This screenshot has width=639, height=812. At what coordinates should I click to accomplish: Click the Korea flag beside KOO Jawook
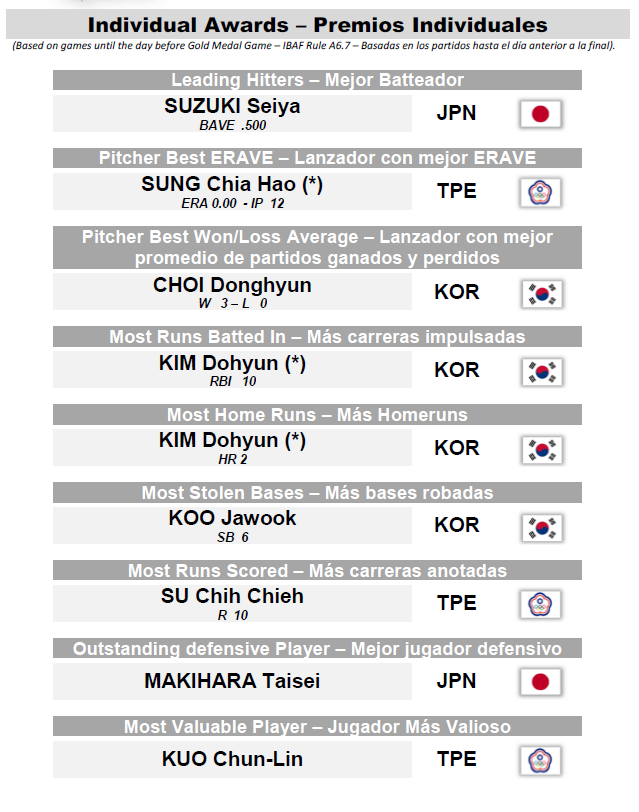click(x=542, y=528)
